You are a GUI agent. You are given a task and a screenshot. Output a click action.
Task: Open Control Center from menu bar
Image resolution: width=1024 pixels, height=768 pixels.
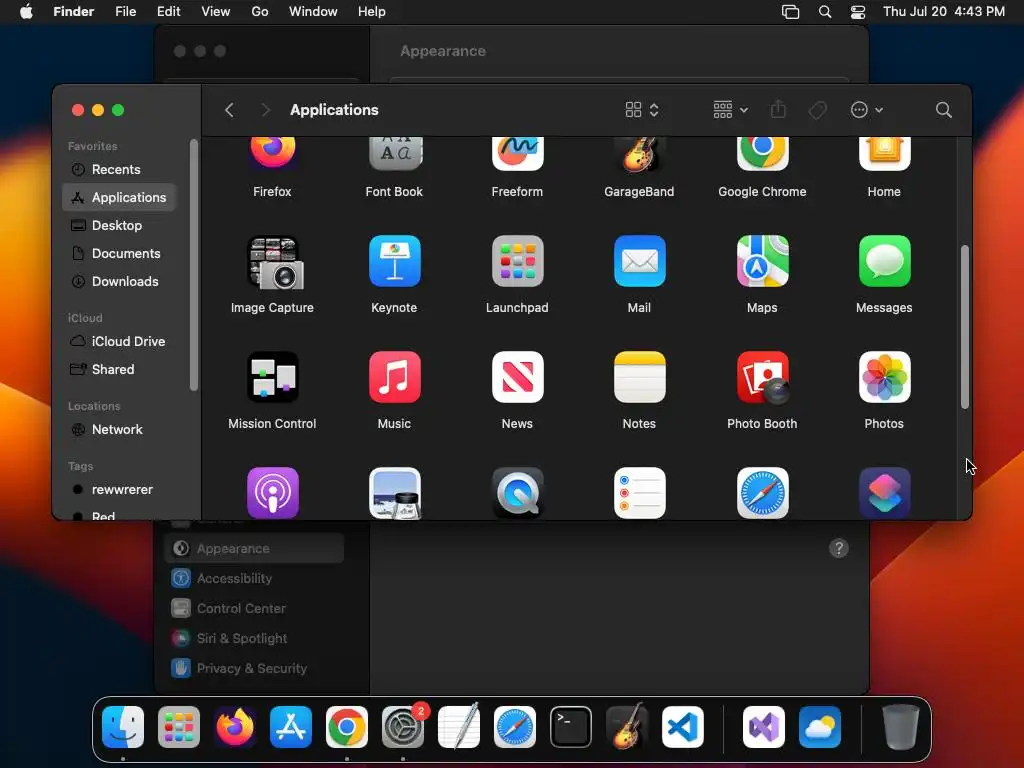tap(857, 12)
